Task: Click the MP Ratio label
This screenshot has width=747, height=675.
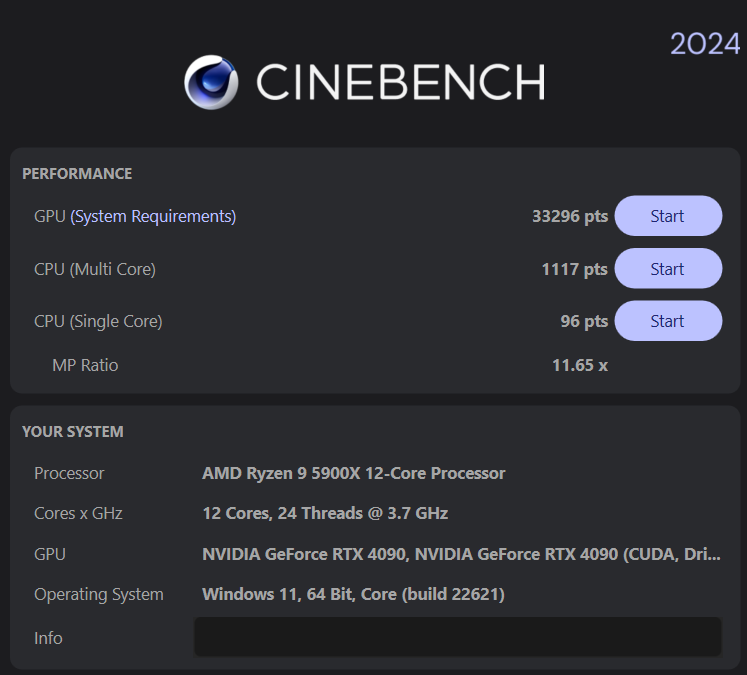Action: pos(85,365)
